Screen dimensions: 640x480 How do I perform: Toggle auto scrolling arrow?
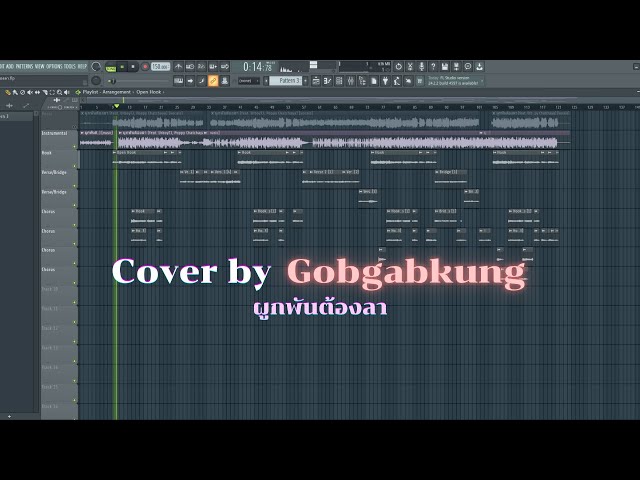(x=190, y=81)
